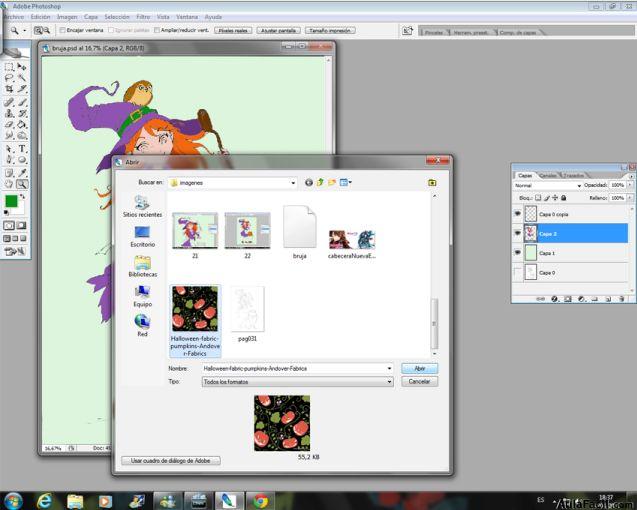Open the Ventana menu
Viewport: 637px width, 510px height.
tap(187, 17)
